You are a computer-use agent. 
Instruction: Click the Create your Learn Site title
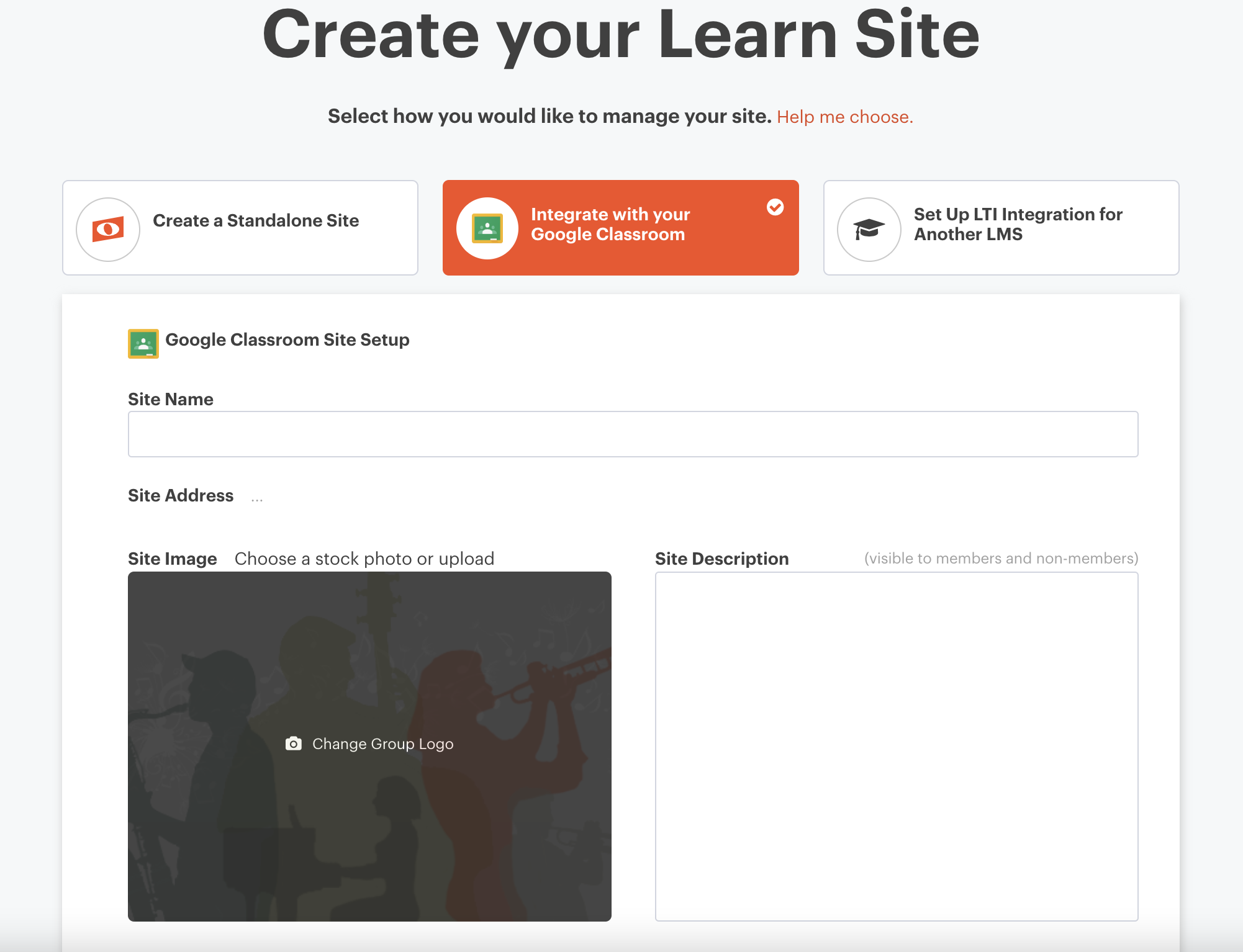[x=621, y=35]
